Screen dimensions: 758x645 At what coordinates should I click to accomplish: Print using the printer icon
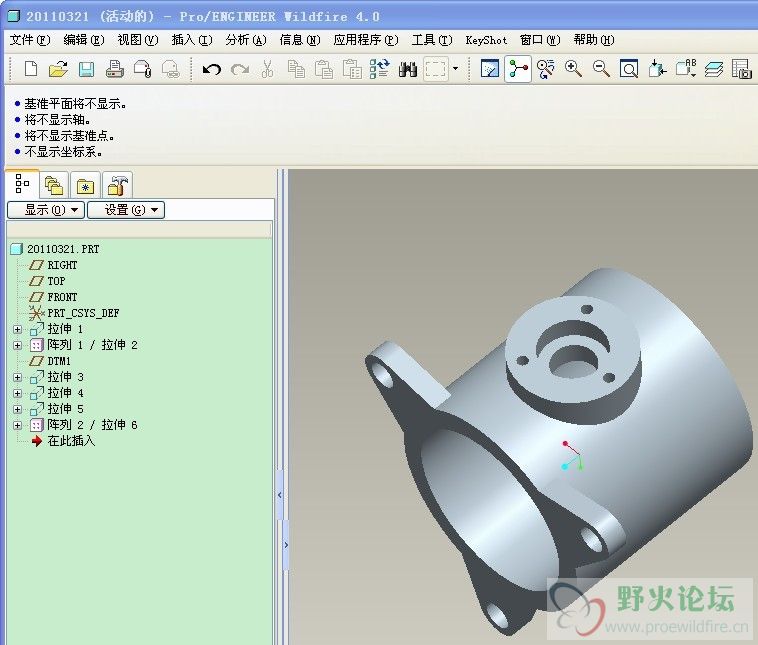(x=115, y=69)
